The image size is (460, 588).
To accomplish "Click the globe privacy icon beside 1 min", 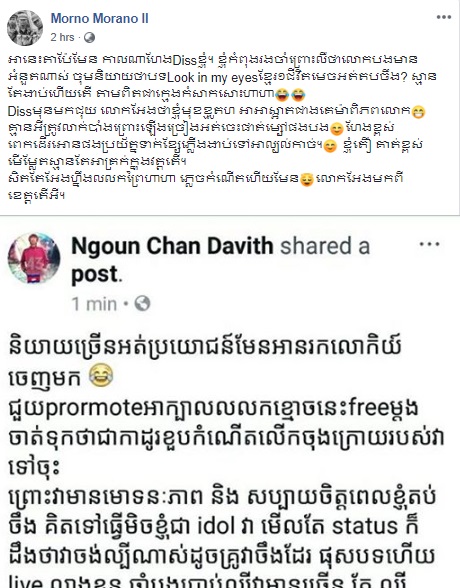I will (142, 303).
